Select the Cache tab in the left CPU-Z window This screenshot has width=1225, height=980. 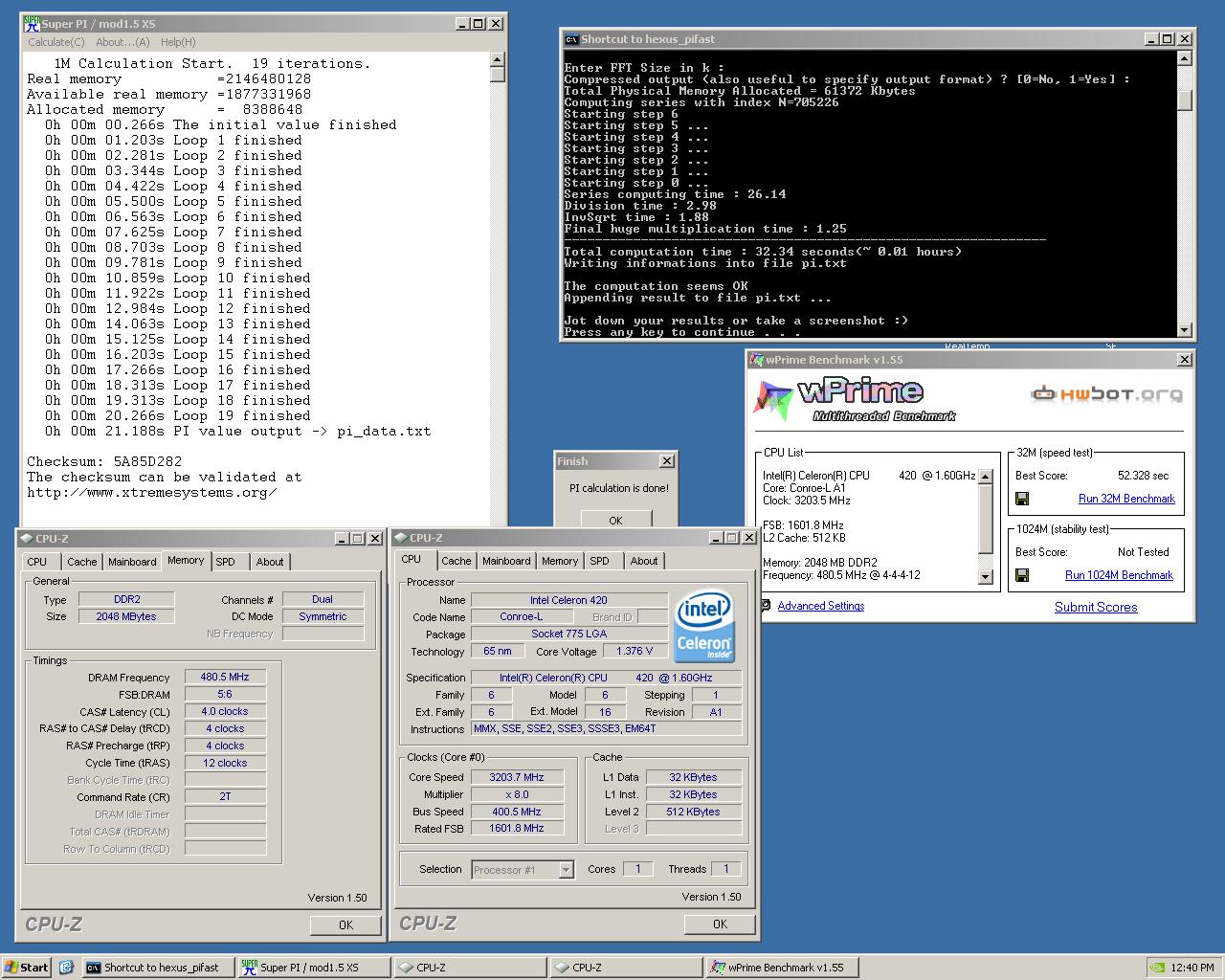tap(81, 562)
